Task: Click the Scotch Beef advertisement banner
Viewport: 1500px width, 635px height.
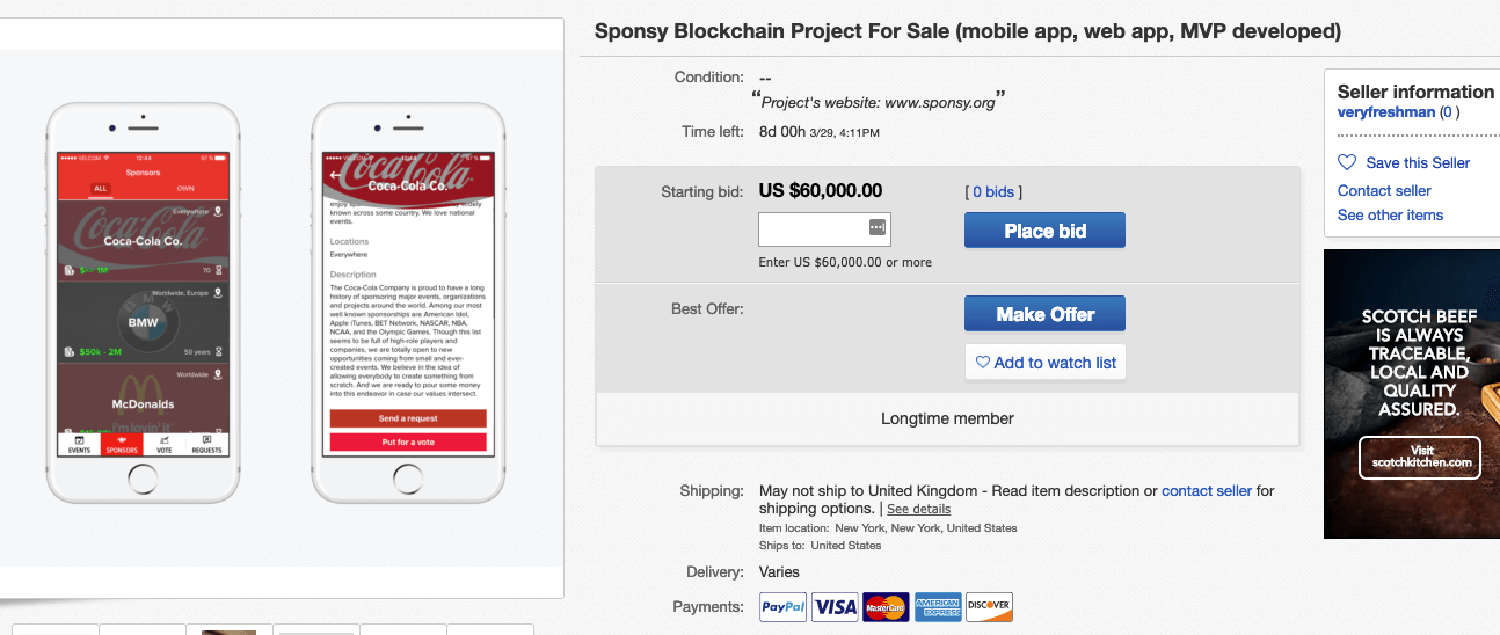Action: (x=1412, y=360)
